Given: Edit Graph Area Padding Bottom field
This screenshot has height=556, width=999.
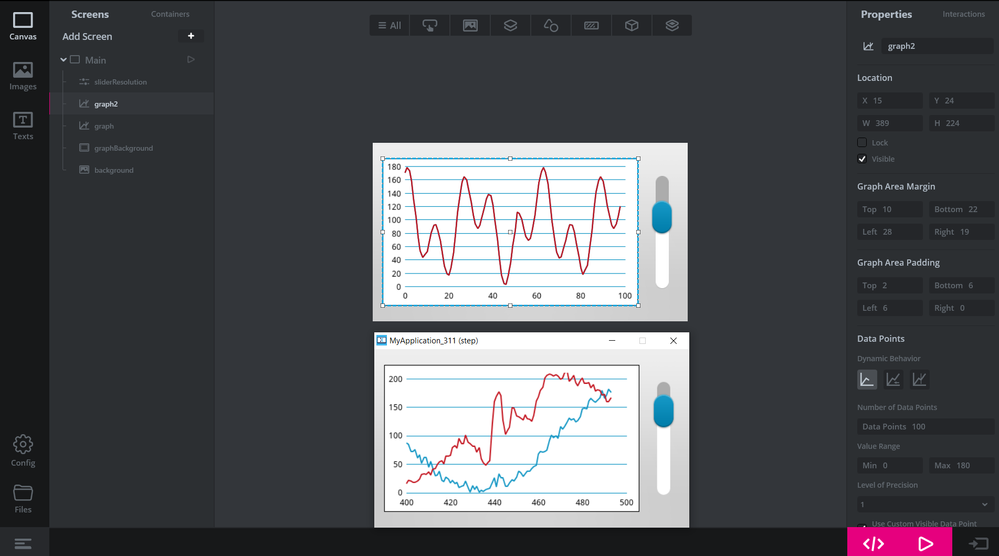Looking at the screenshot, I should 961,285.
